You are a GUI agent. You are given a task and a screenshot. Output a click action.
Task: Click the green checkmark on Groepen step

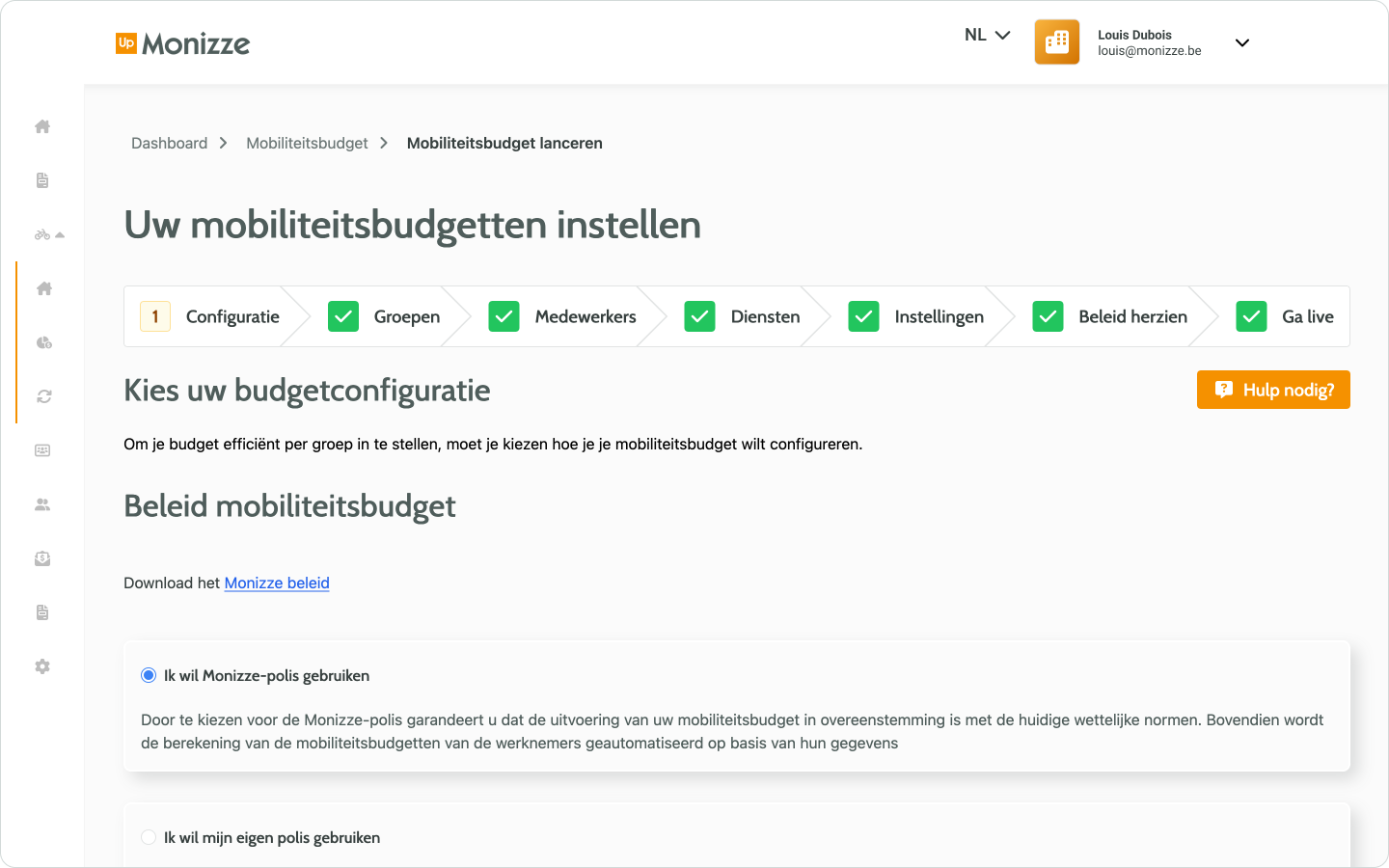[343, 316]
